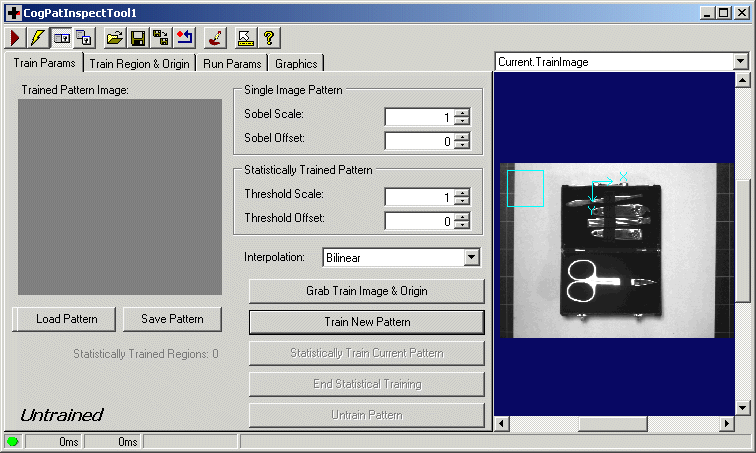The width and height of the screenshot is (756, 453).
Task: Increase Threshold Offset with up arrow
Action: (x=462, y=217)
